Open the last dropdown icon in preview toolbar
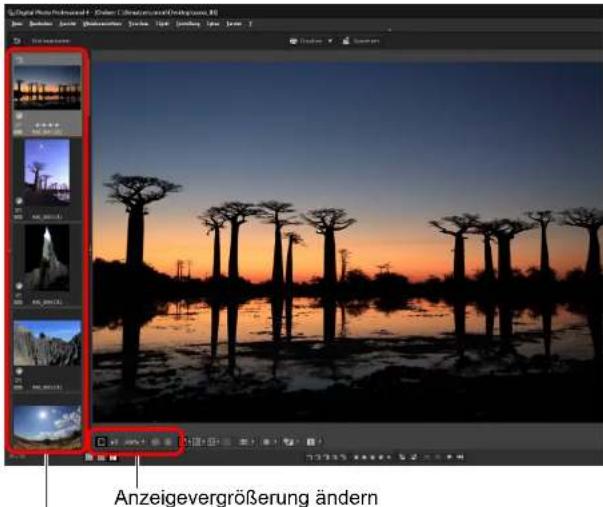Image resolution: width=603 pixels, height=507 pixels. pyautogui.click(x=313, y=442)
